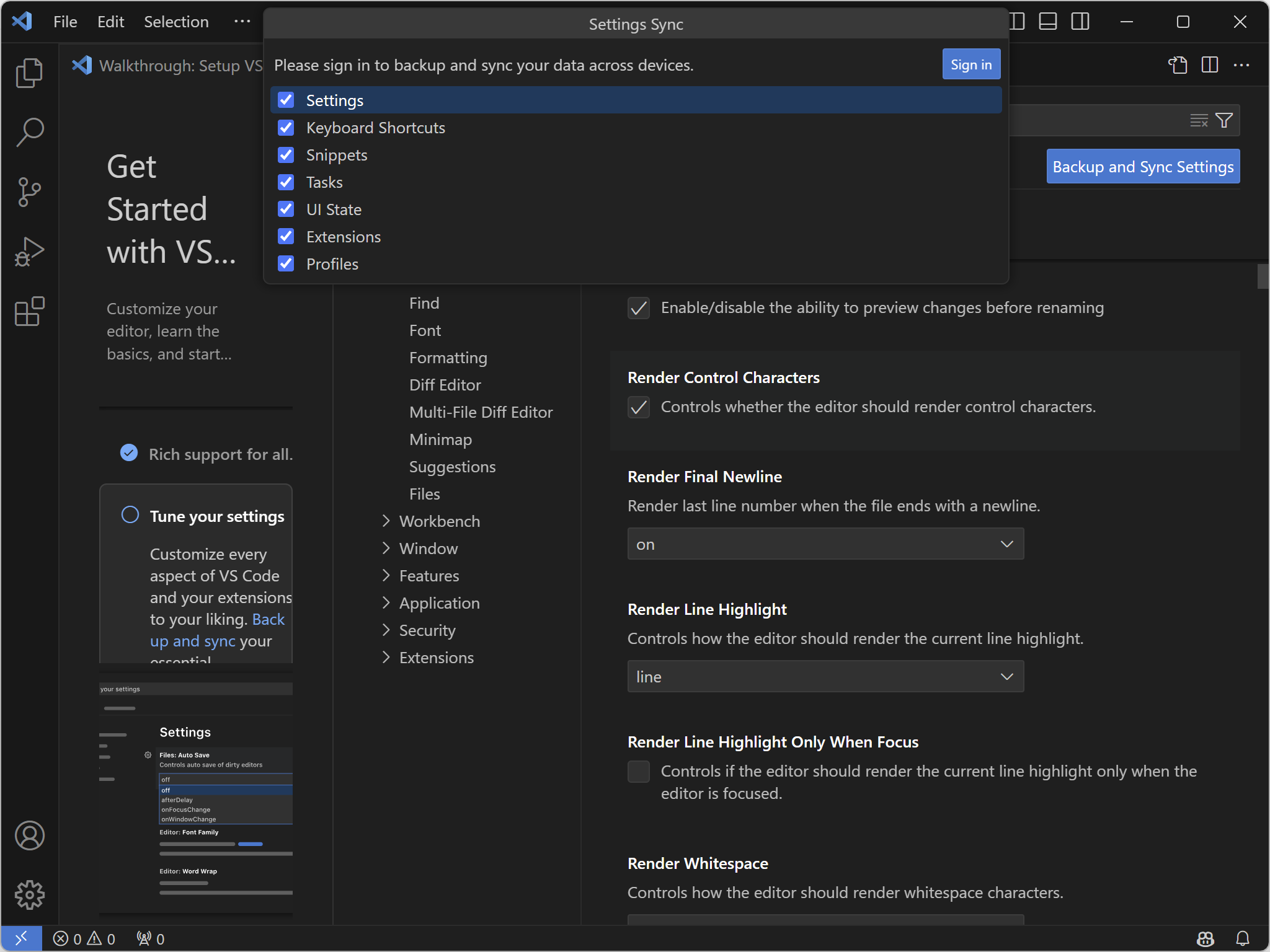
Task: Open the File menu
Action: (x=65, y=22)
